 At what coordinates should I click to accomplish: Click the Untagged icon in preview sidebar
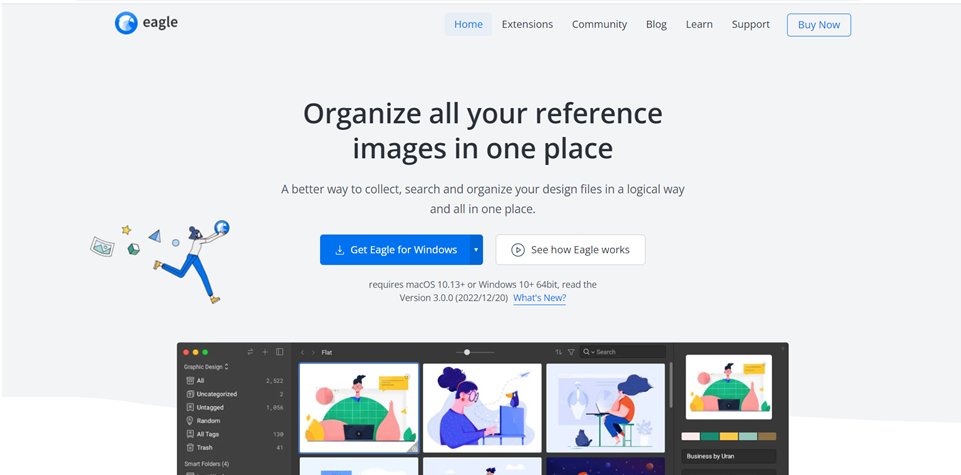pyautogui.click(x=190, y=408)
